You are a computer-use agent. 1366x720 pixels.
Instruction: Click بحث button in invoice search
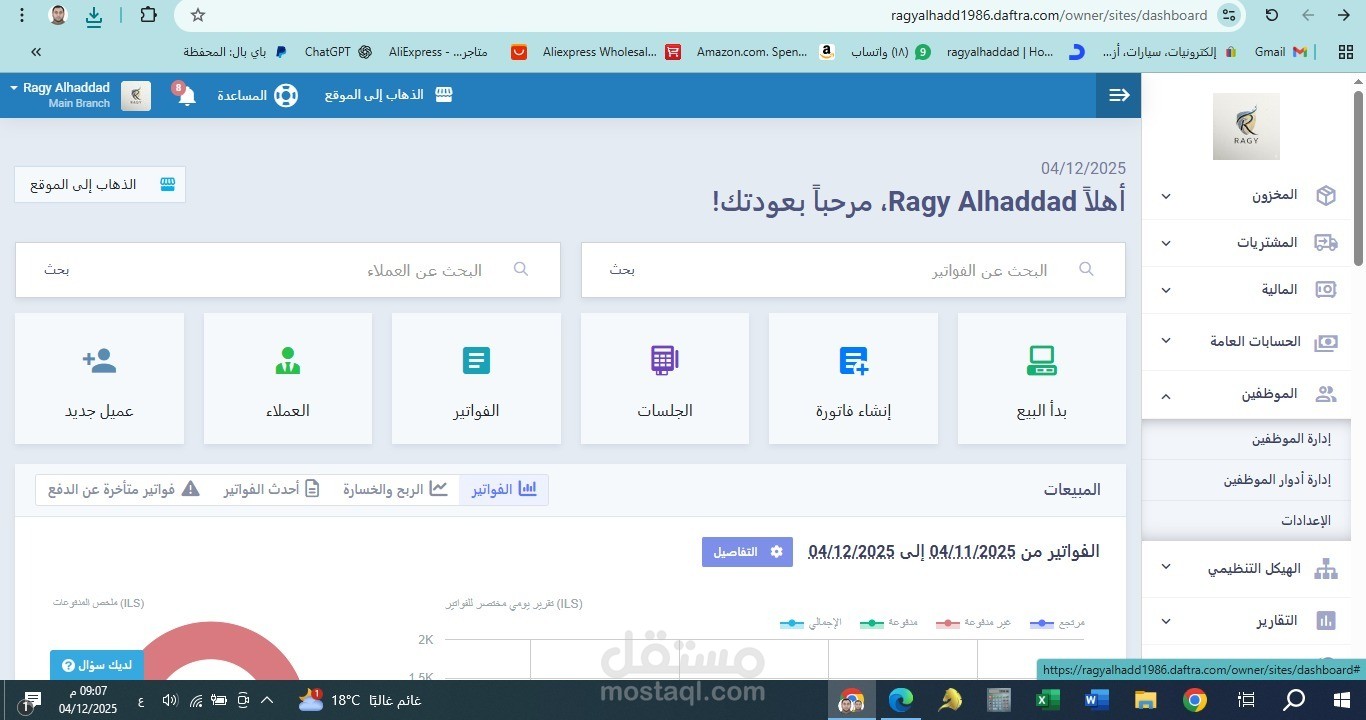click(622, 270)
